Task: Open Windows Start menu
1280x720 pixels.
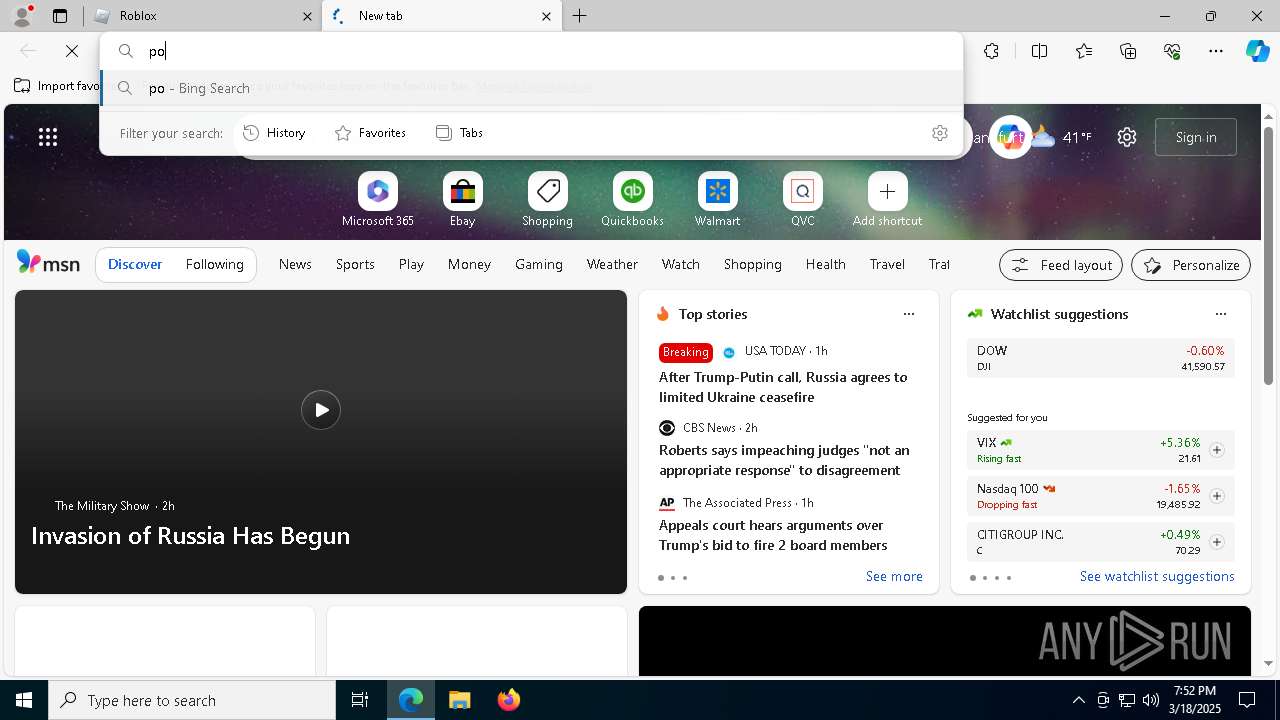Action: coord(24,700)
